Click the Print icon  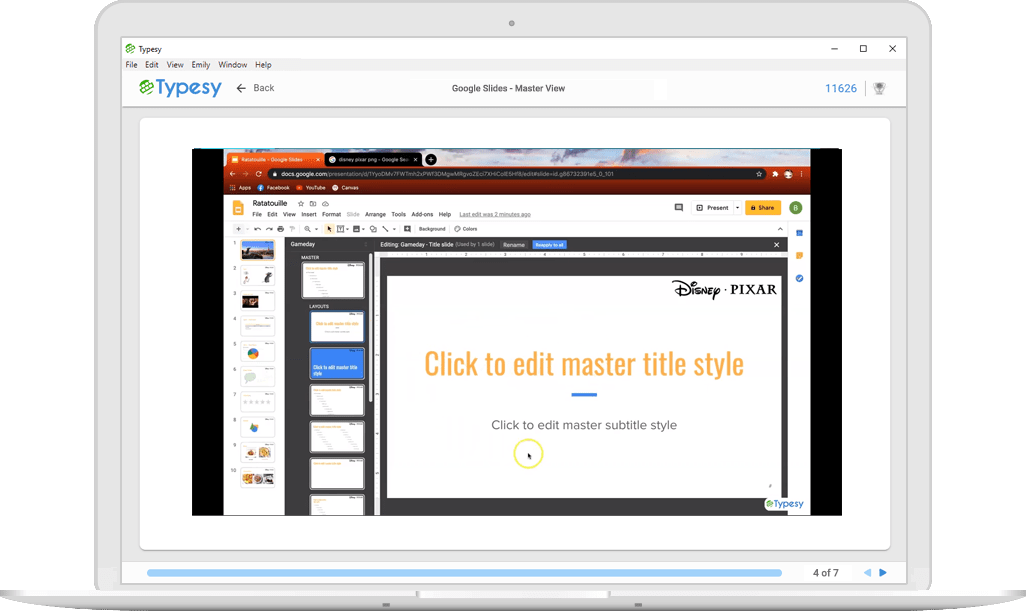(x=280, y=229)
